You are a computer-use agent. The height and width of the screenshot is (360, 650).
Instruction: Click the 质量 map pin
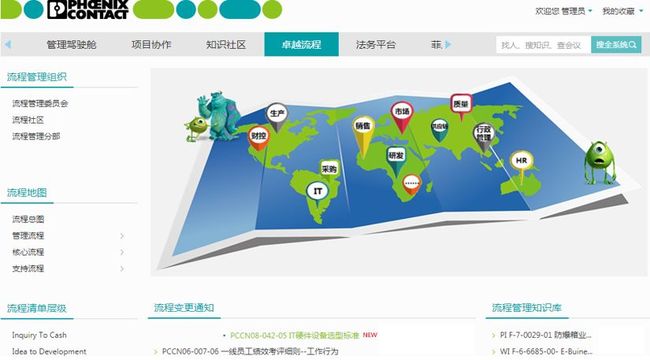tap(461, 106)
